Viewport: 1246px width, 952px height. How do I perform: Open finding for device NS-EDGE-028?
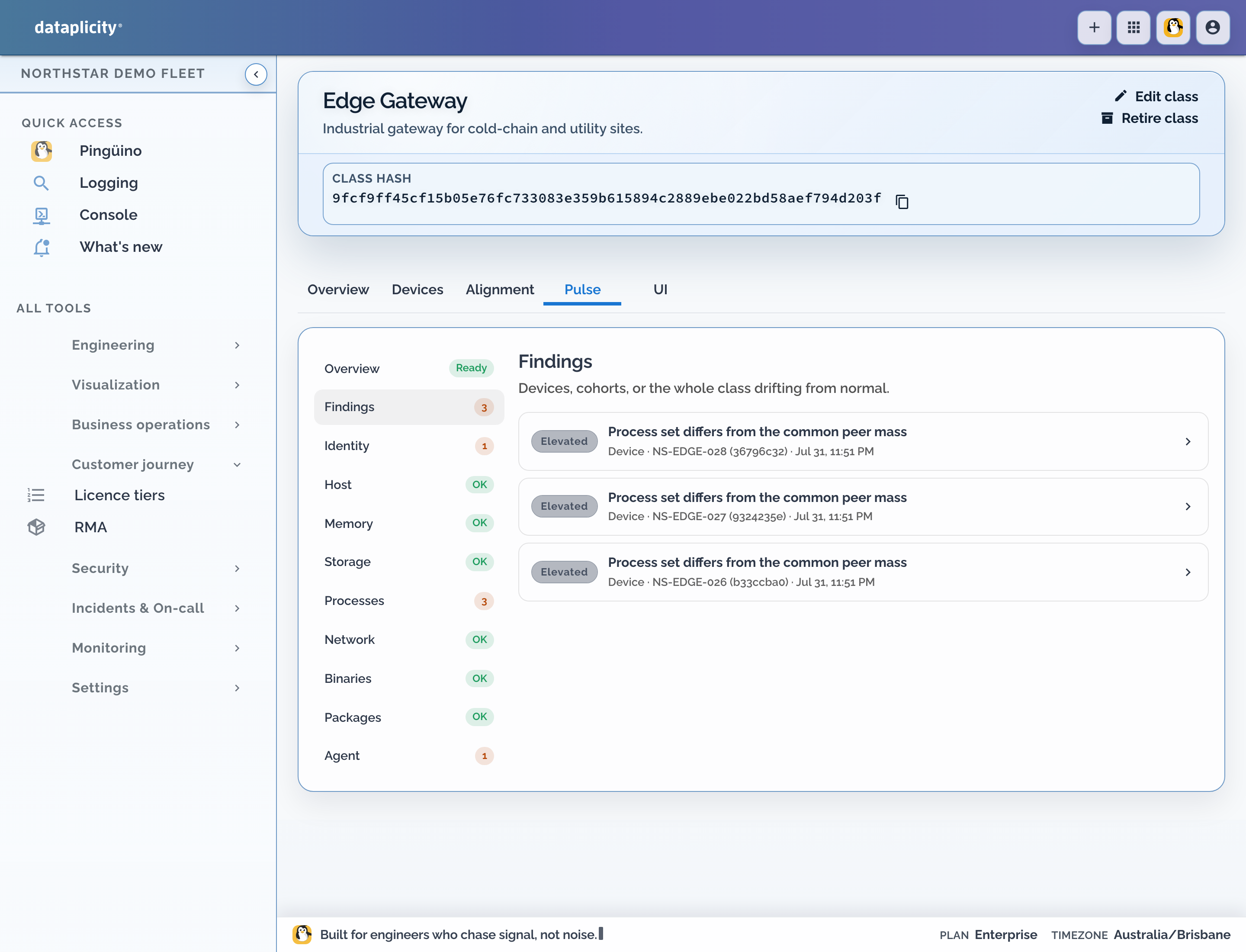[863, 441]
